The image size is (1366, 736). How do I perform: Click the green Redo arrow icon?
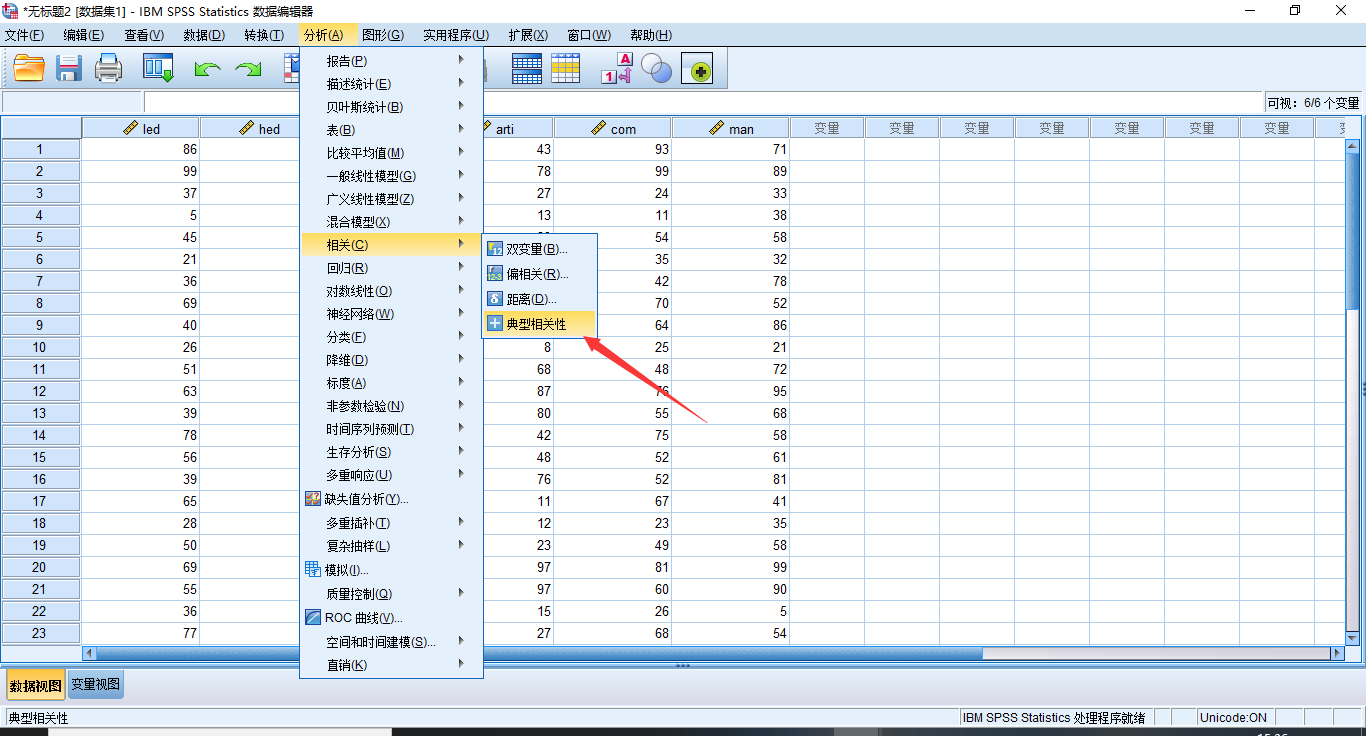[x=247, y=69]
